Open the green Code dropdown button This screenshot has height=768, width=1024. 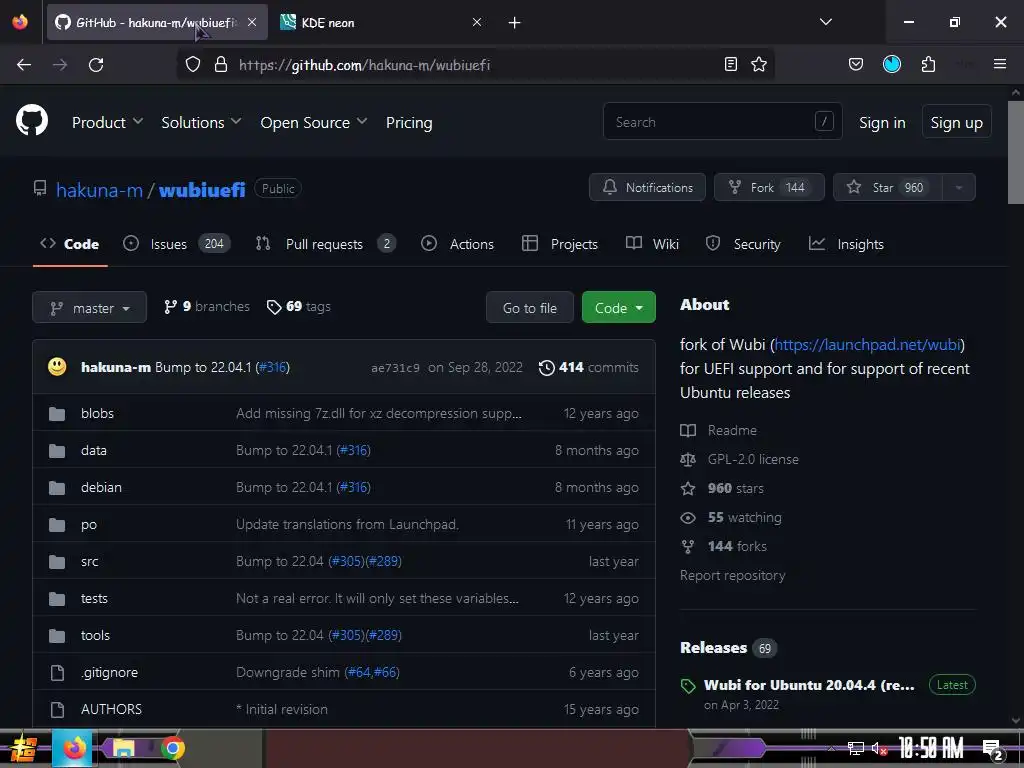pos(618,308)
